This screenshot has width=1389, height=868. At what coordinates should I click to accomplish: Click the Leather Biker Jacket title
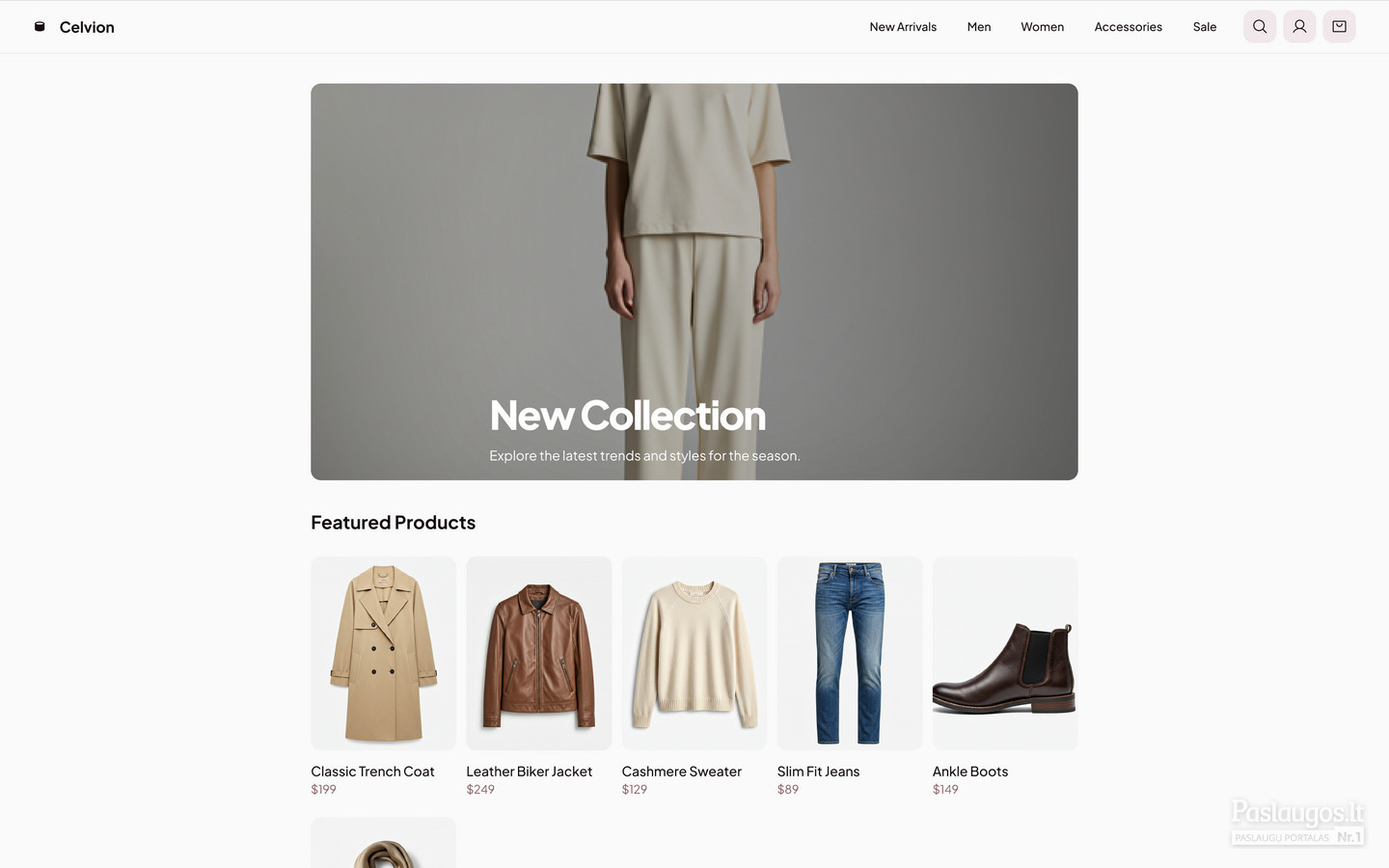pos(529,772)
